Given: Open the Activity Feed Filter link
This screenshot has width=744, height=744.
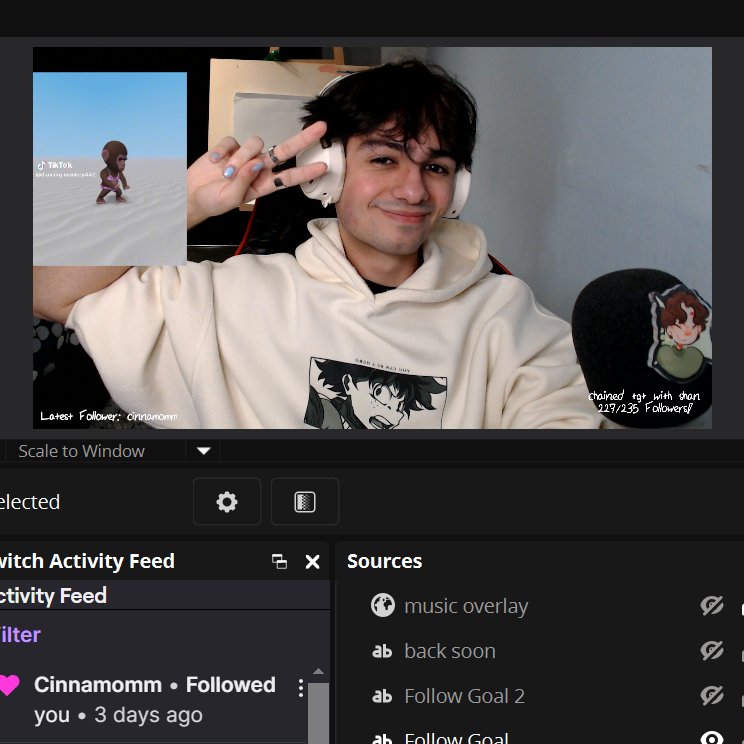Looking at the screenshot, I should click(19, 635).
